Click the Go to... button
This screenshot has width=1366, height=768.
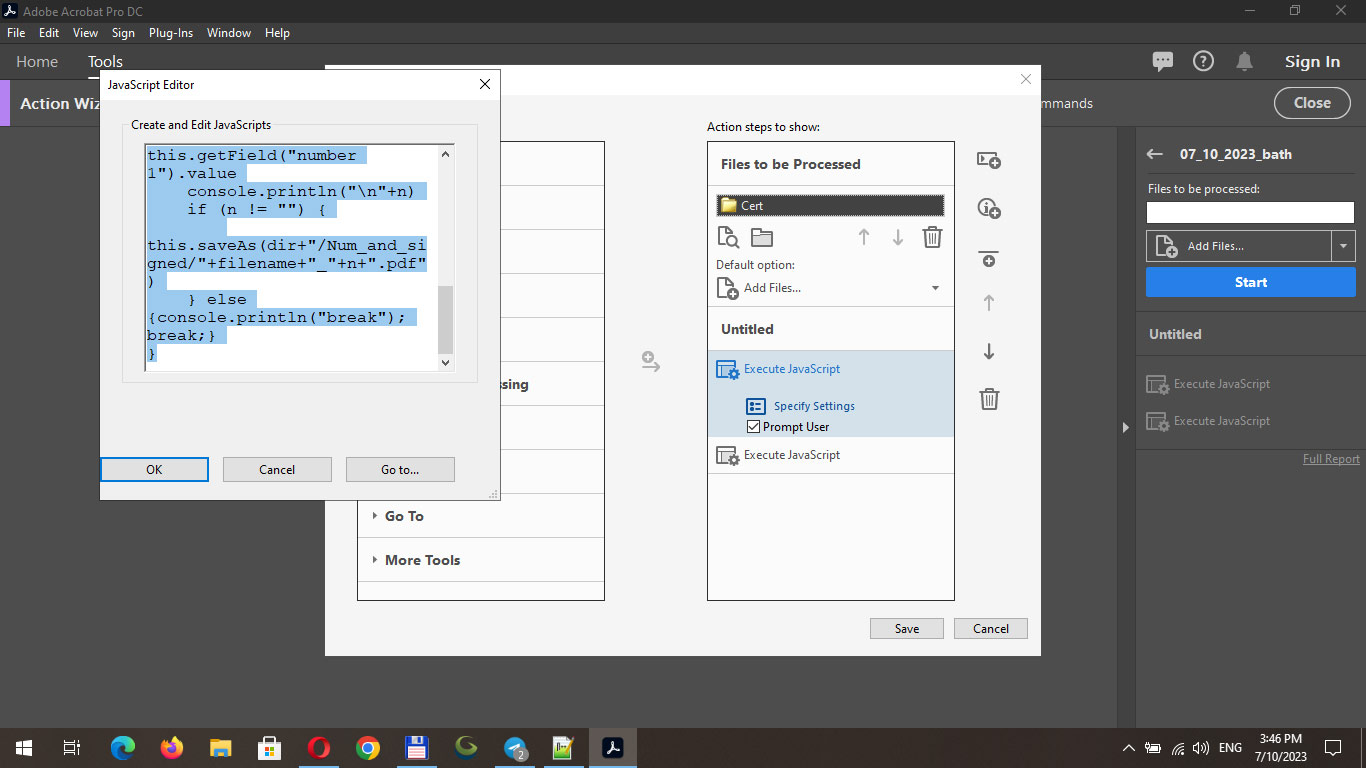[x=400, y=470]
